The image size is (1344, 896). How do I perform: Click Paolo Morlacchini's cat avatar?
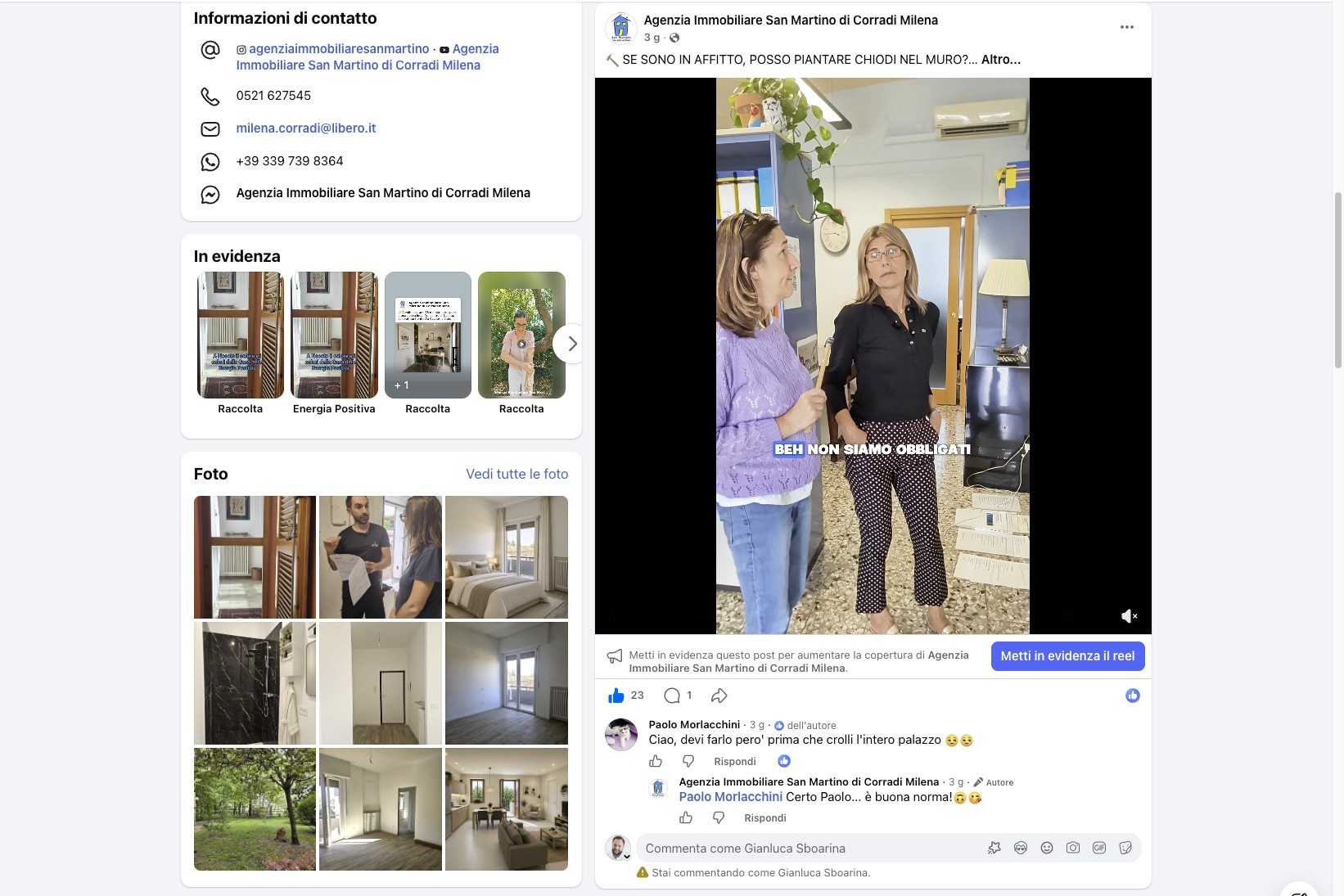click(621, 735)
